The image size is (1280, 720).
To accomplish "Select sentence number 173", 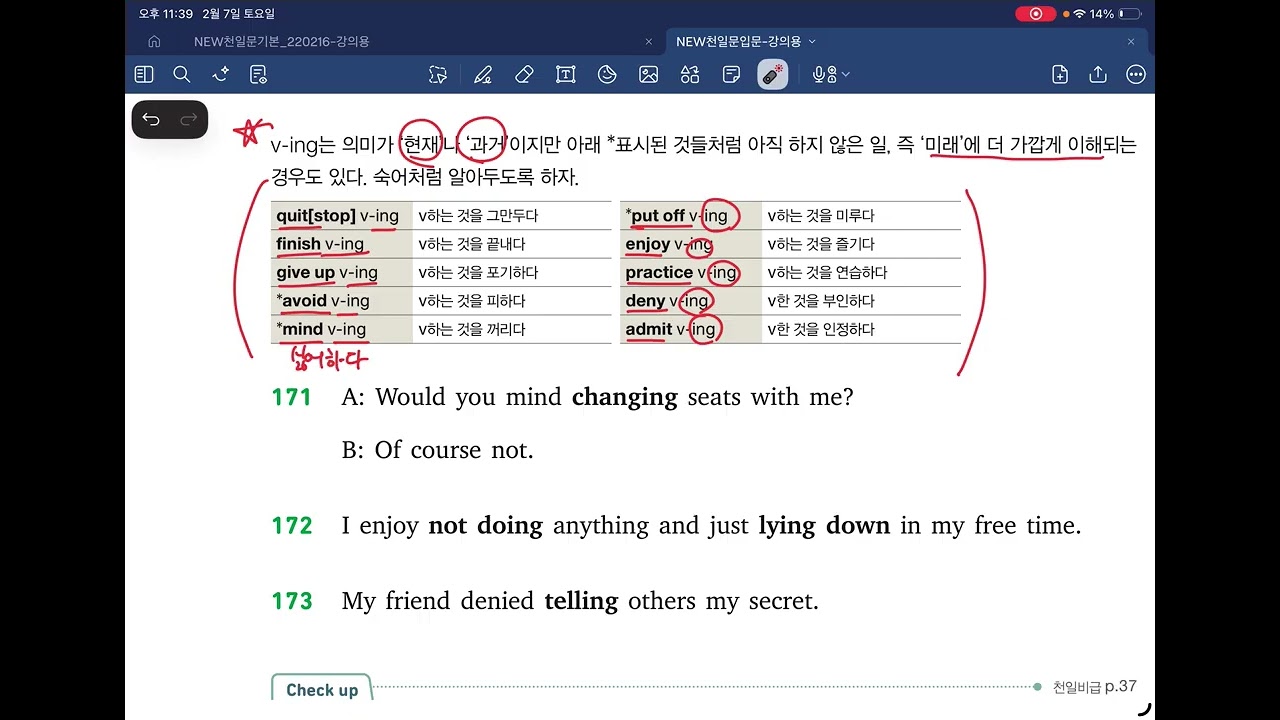I will click(x=292, y=602).
